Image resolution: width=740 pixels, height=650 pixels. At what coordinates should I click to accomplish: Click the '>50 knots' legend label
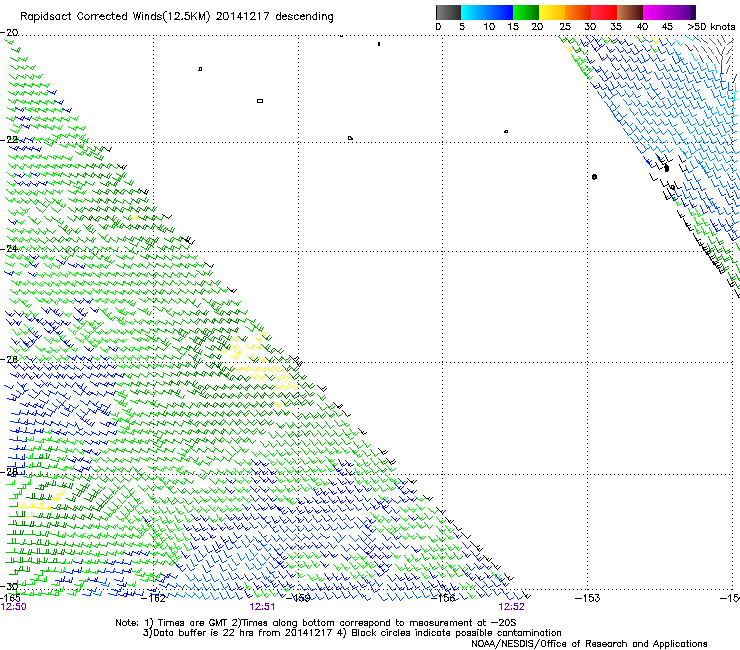click(x=711, y=27)
